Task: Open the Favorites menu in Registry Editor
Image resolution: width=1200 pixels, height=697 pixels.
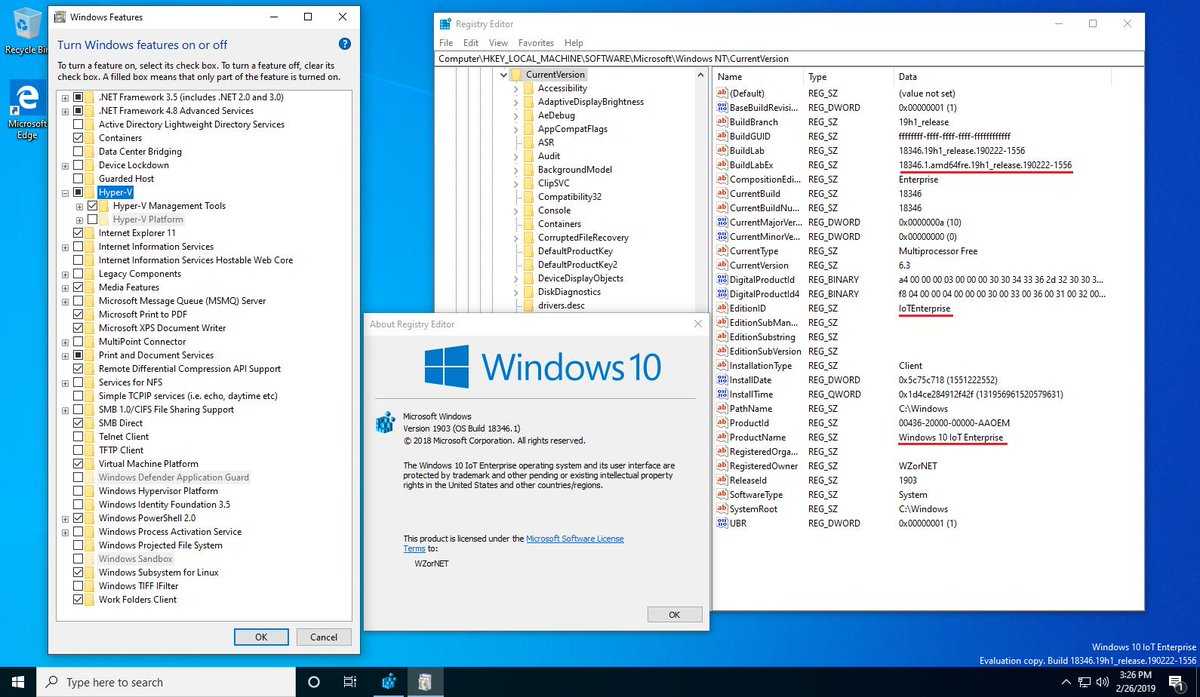Action: [536, 43]
